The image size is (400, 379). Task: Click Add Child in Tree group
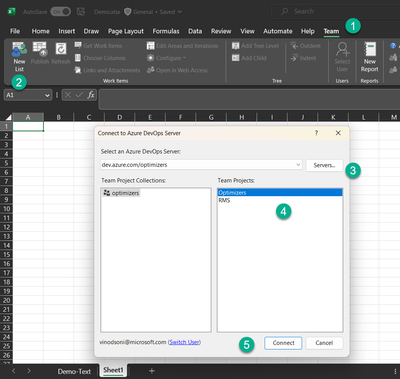click(x=249, y=58)
